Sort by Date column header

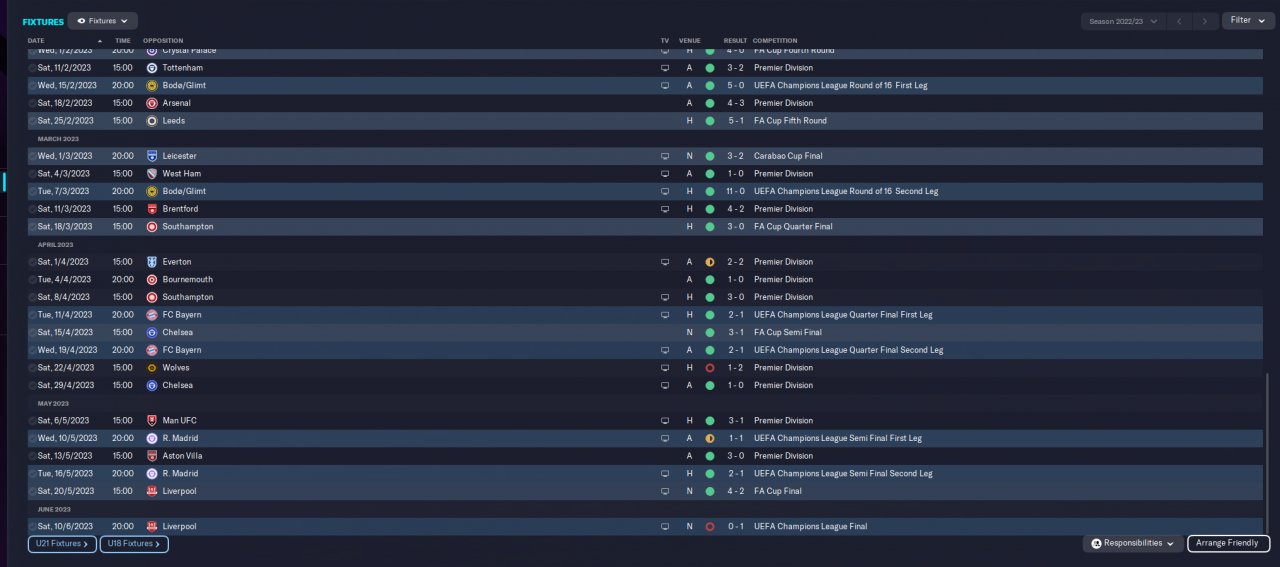tap(36, 41)
